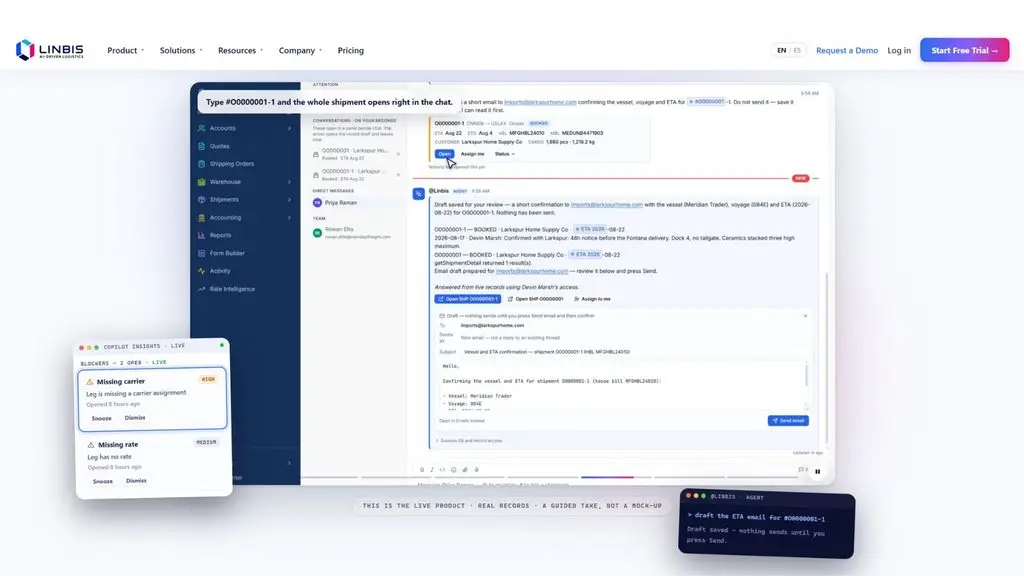Screen dimensions: 1024x576
Task: Switch language to ES
Action: pos(797,50)
